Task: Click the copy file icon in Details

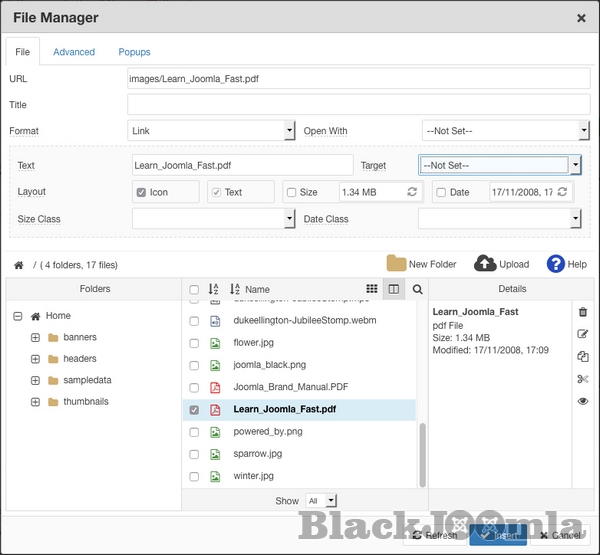Action: pos(583,357)
